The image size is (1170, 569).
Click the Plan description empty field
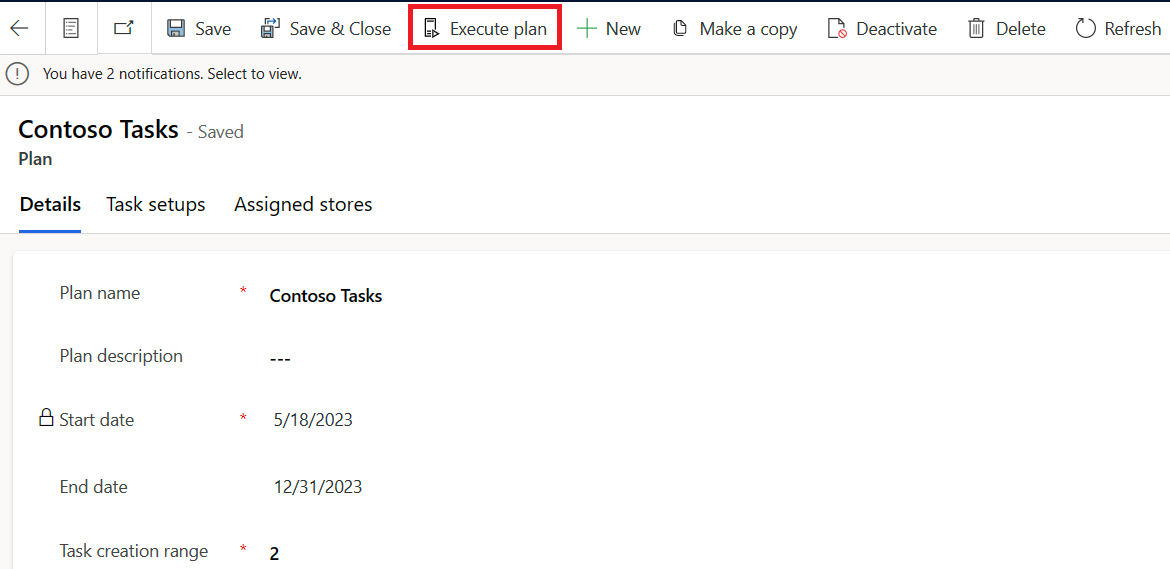[280, 359]
